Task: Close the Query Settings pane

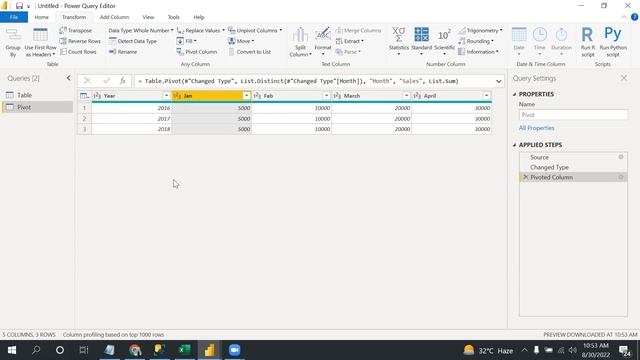Action: [x=624, y=78]
